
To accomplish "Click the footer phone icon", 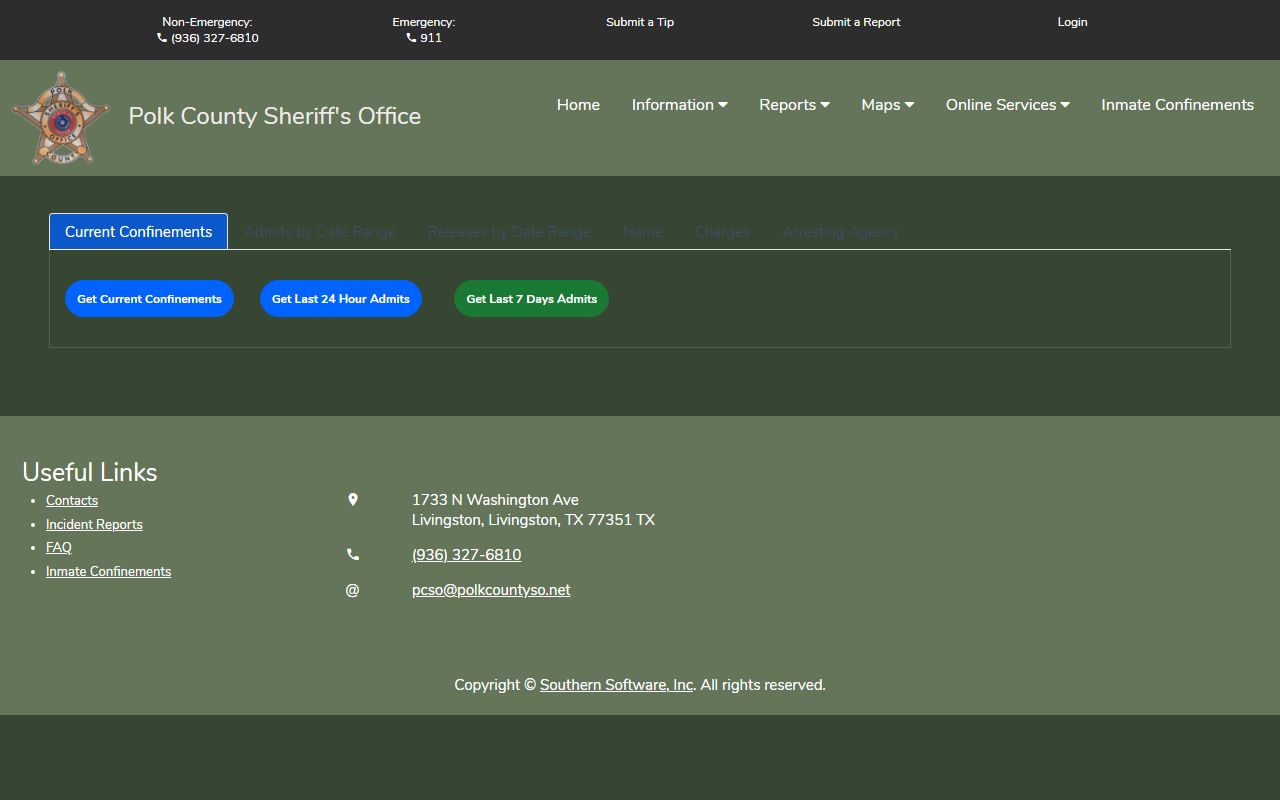I will tap(352, 554).
